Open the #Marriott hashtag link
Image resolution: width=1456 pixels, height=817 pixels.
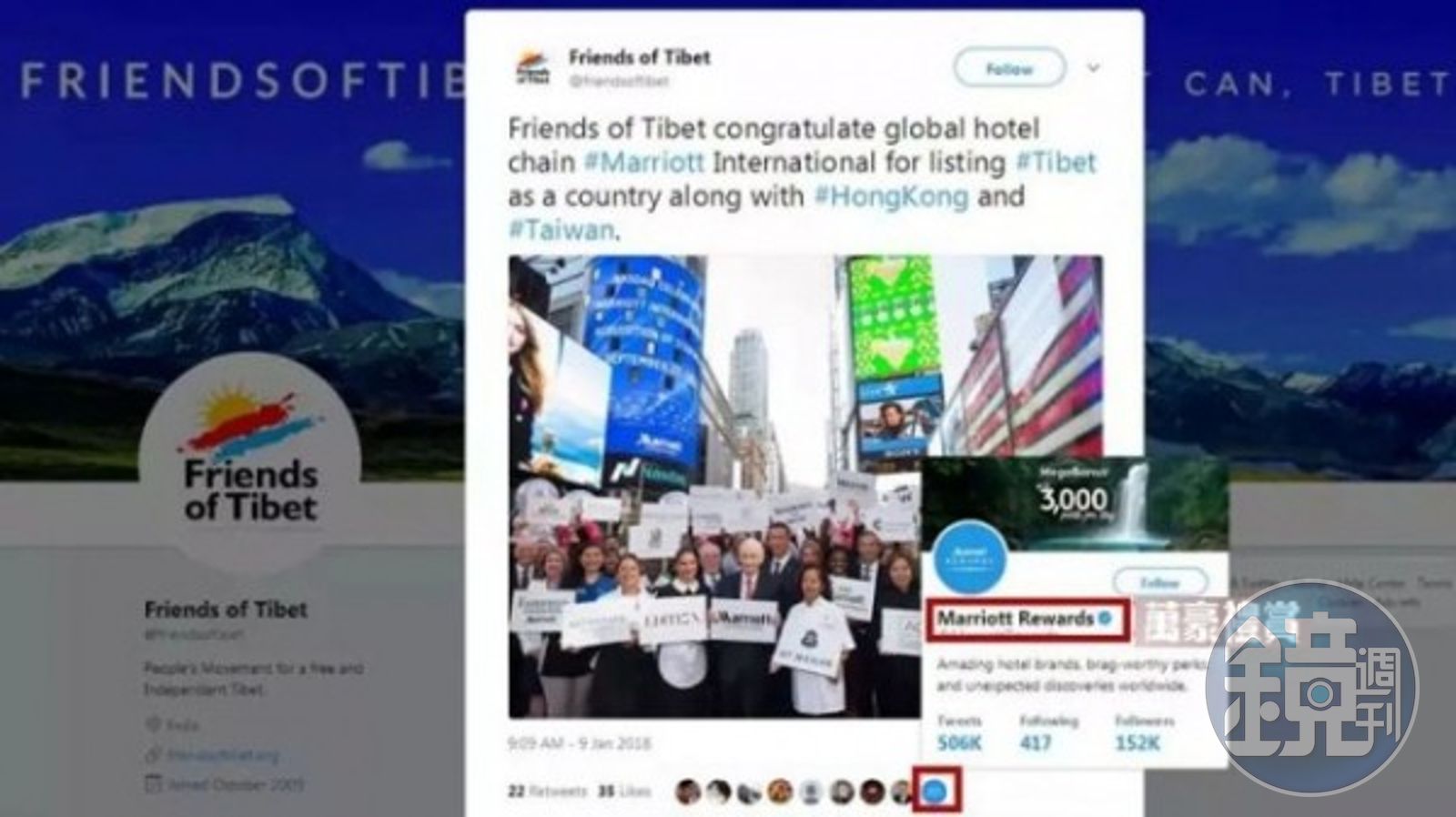point(643,162)
